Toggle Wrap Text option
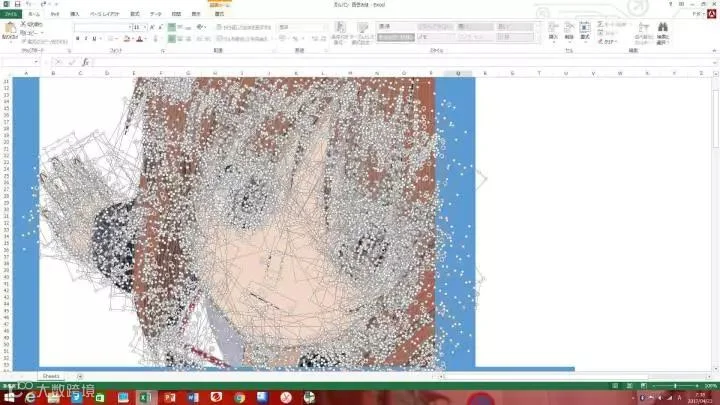The width and height of the screenshot is (720, 405). pyautogui.click(x=243, y=28)
